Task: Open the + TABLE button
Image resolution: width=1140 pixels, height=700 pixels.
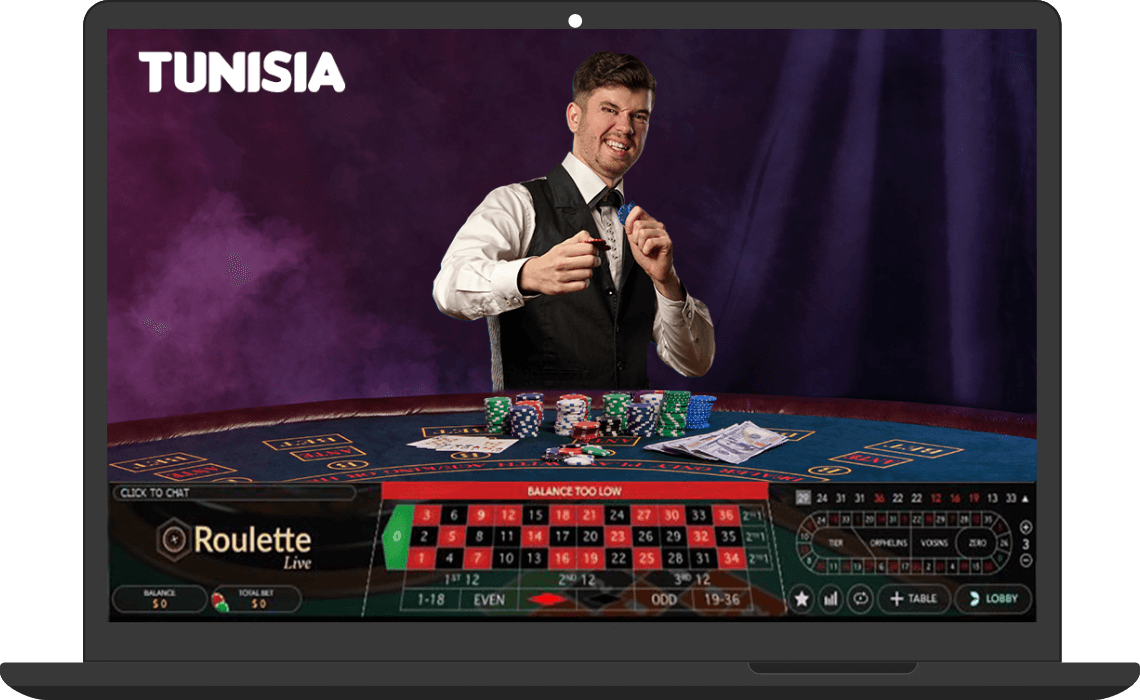Action: click(x=913, y=599)
